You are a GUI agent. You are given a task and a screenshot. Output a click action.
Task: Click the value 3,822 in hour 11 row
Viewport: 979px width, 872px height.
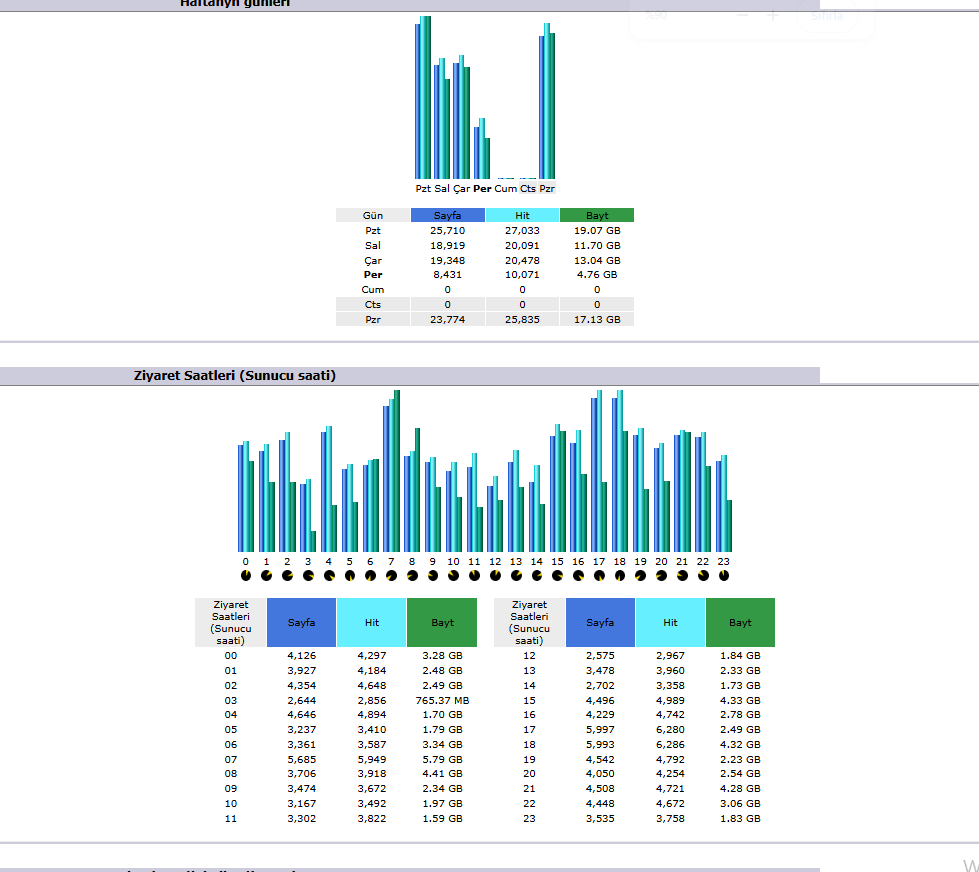(372, 818)
